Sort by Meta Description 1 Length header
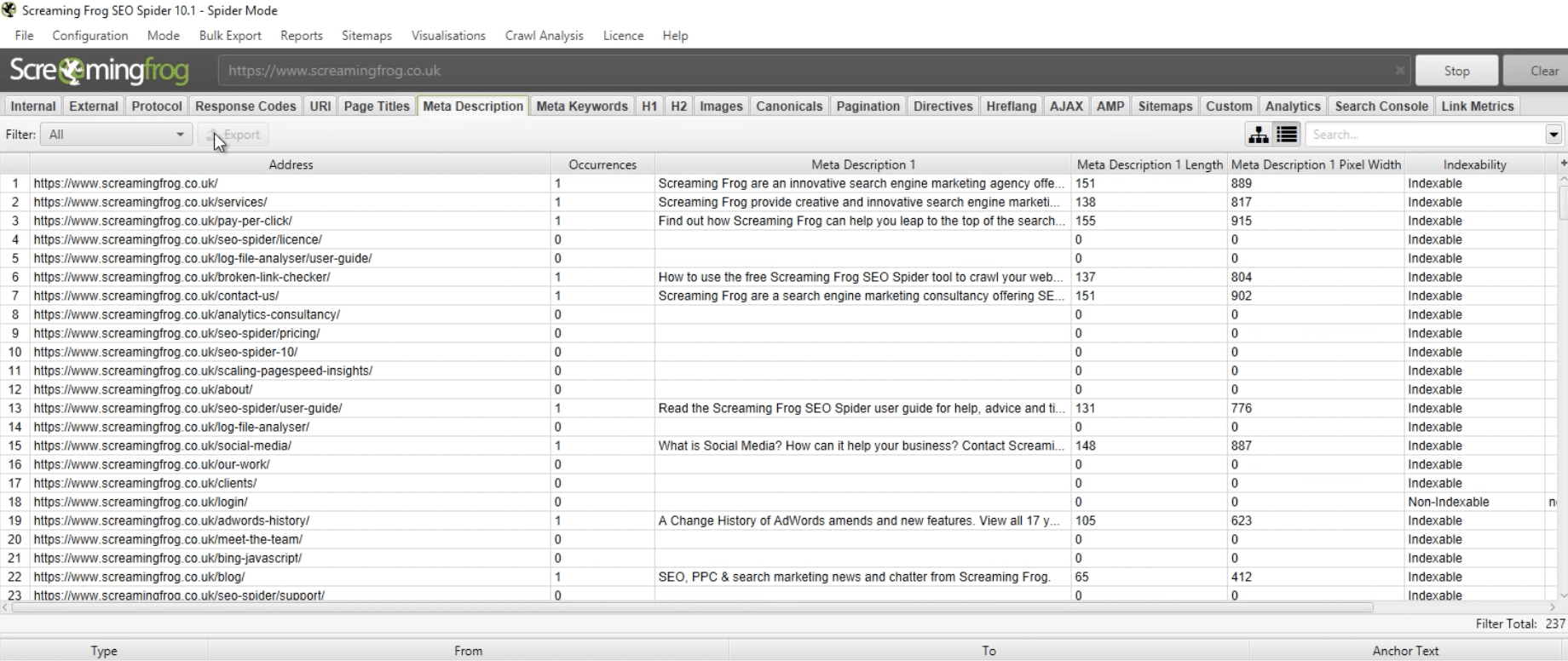This screenshot has width=1568, height=661. [x=1150, y=164]
